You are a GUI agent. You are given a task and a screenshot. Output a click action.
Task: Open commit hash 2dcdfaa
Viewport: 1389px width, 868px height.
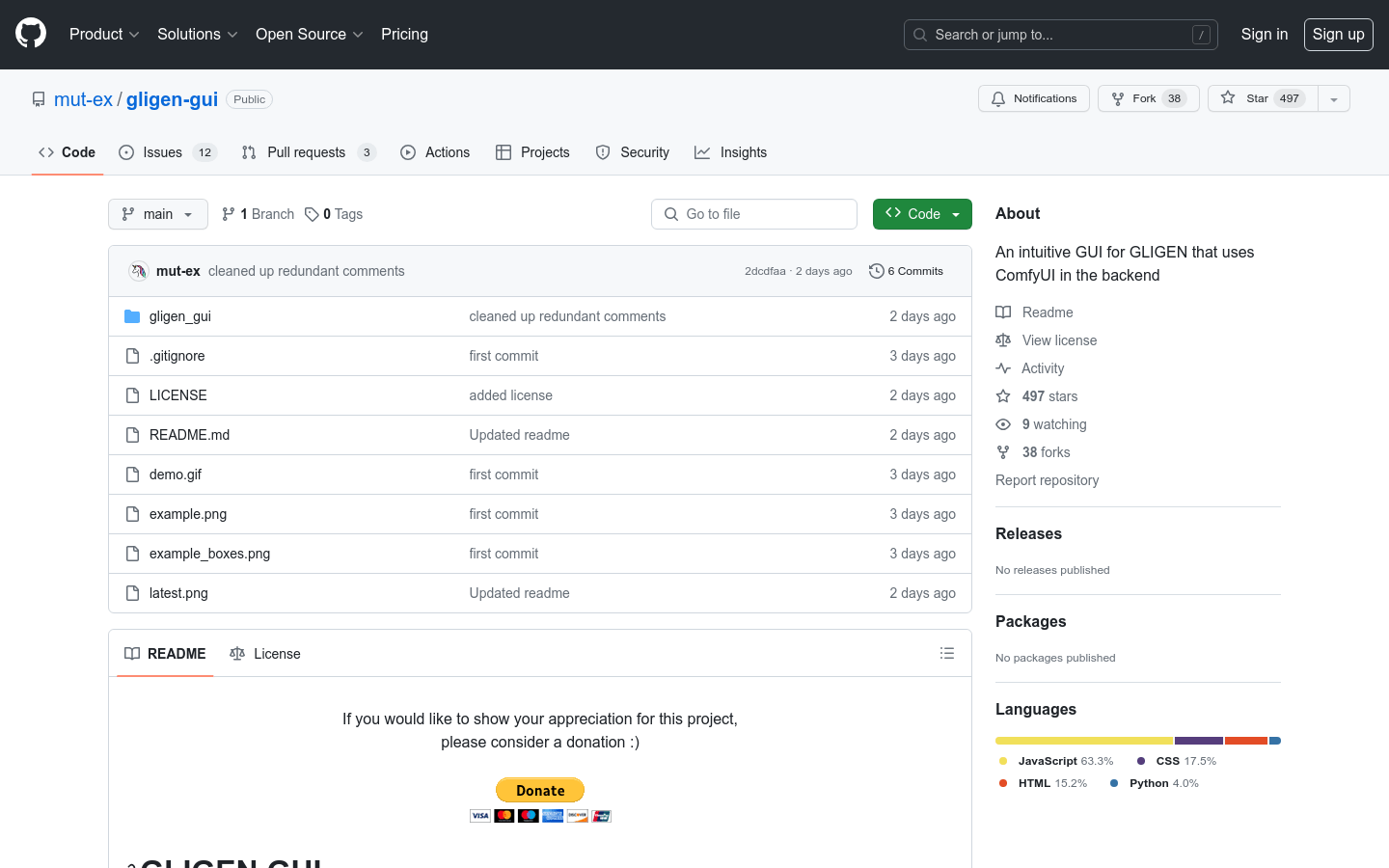point(765,271)
